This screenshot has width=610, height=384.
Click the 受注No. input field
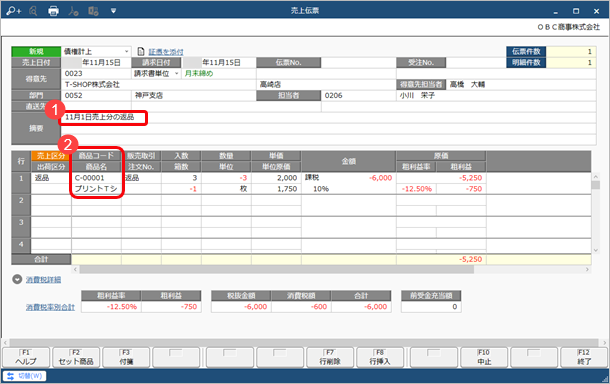coord(476,63)
